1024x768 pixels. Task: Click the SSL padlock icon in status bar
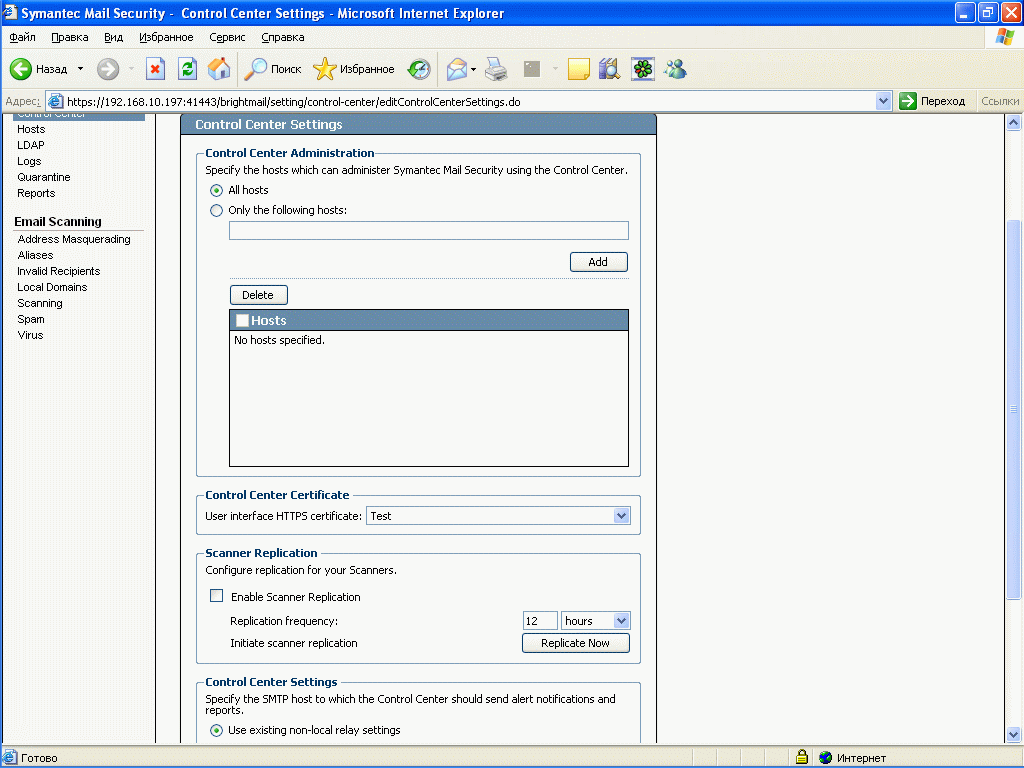click(802, 757)
